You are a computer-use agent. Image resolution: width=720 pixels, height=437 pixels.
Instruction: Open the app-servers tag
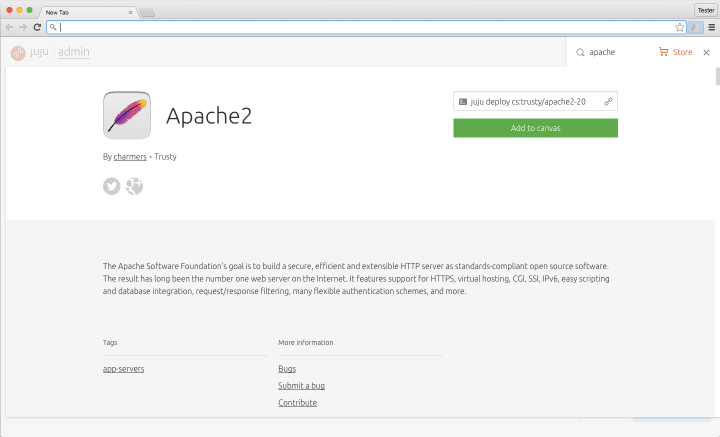[x=124, y=369]
